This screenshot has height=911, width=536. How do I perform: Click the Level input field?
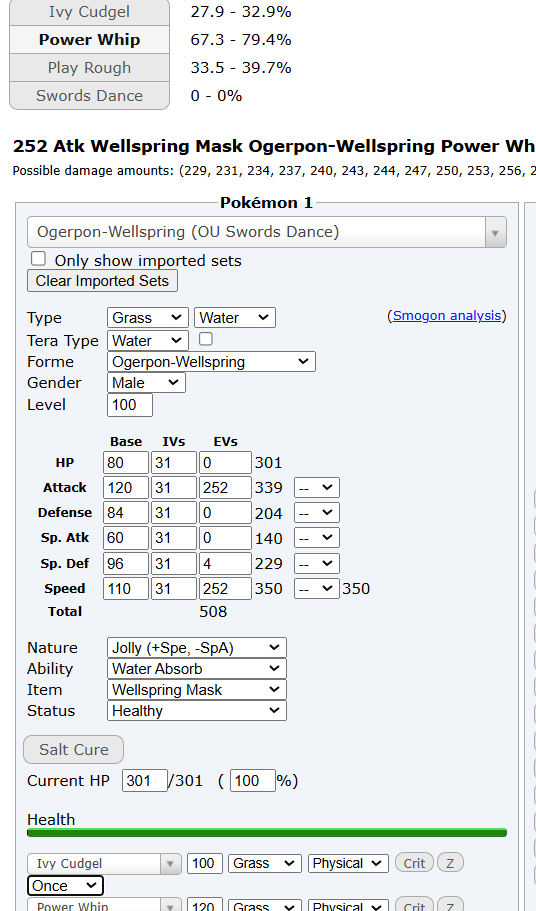coord(130,405)
